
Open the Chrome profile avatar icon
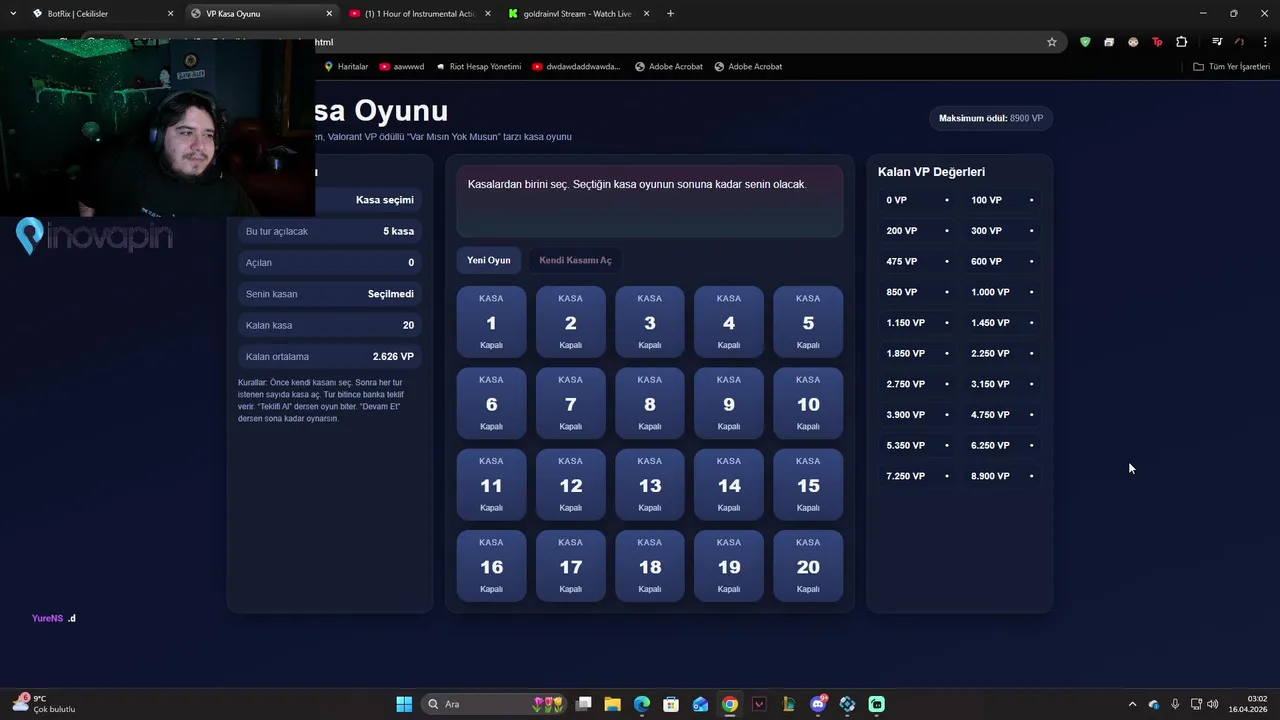1240,42
